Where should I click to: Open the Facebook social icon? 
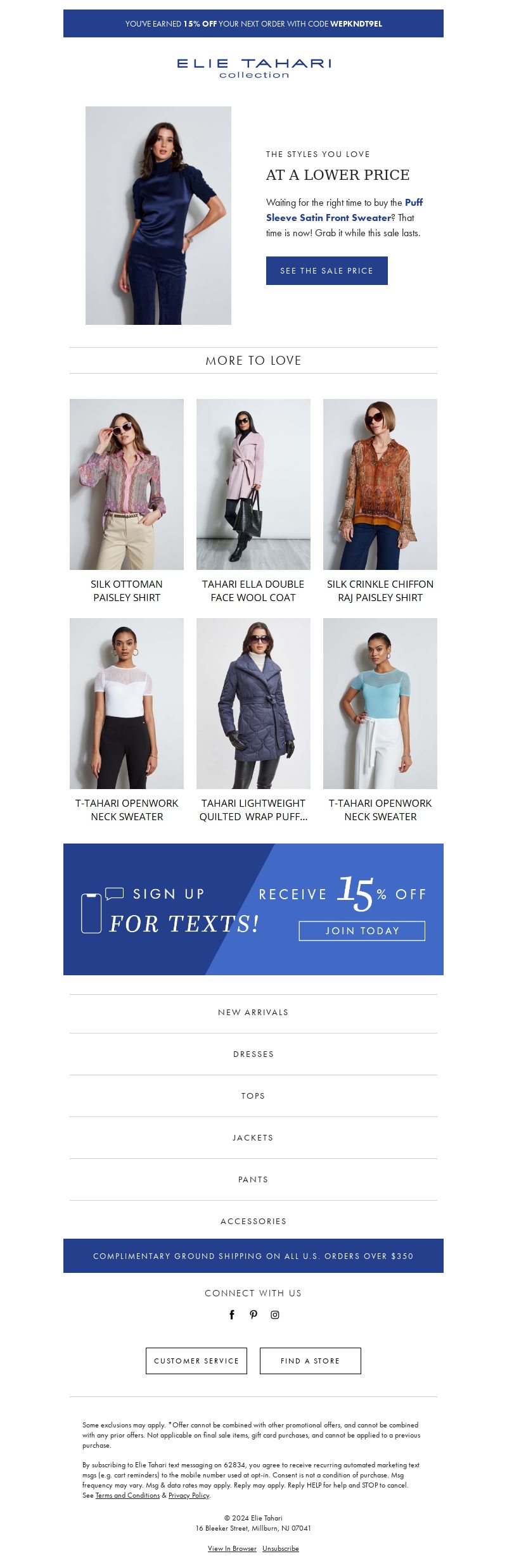(232, 1315)
